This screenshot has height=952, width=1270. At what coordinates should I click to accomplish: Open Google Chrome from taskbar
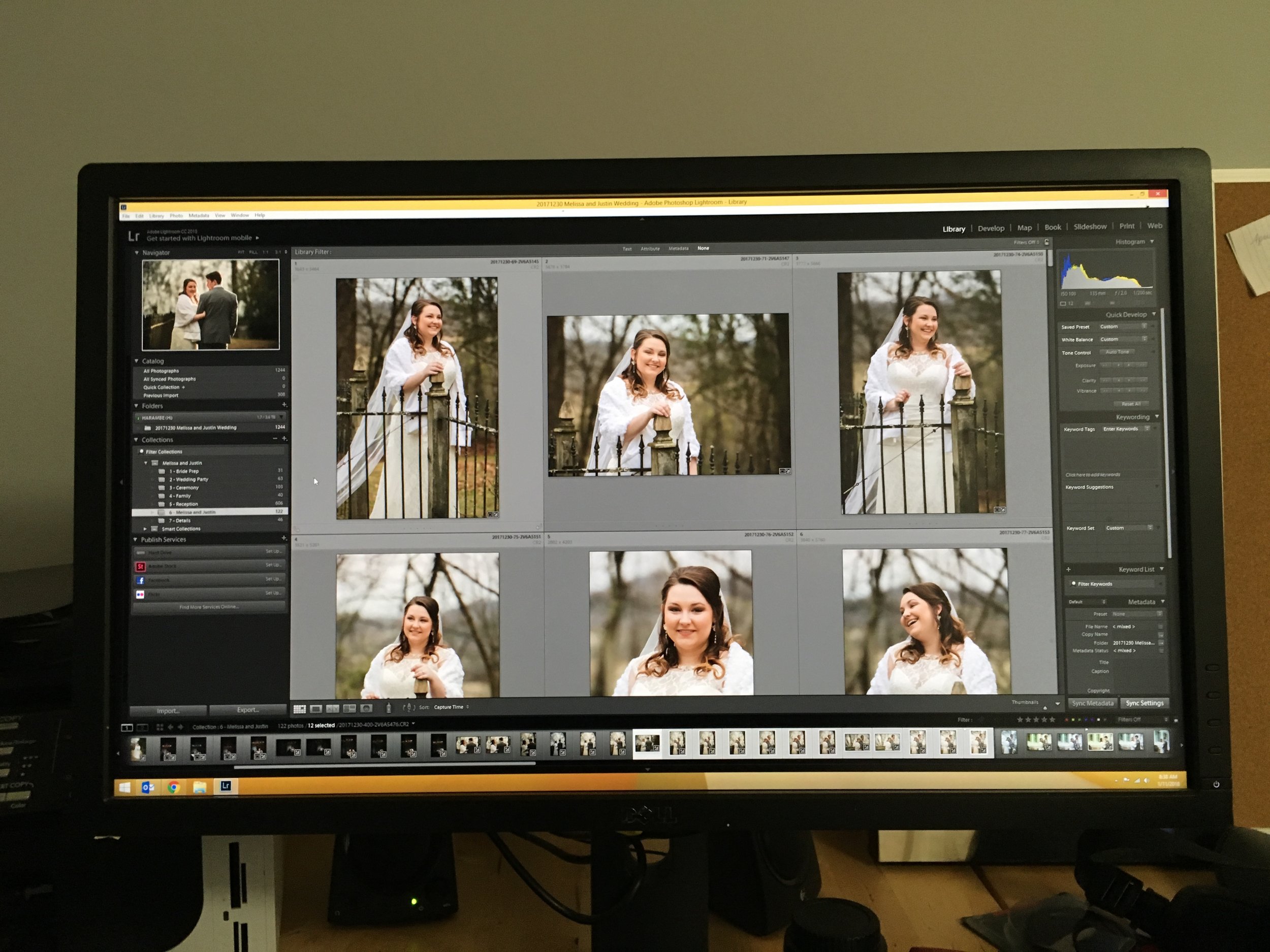(173, 787)
